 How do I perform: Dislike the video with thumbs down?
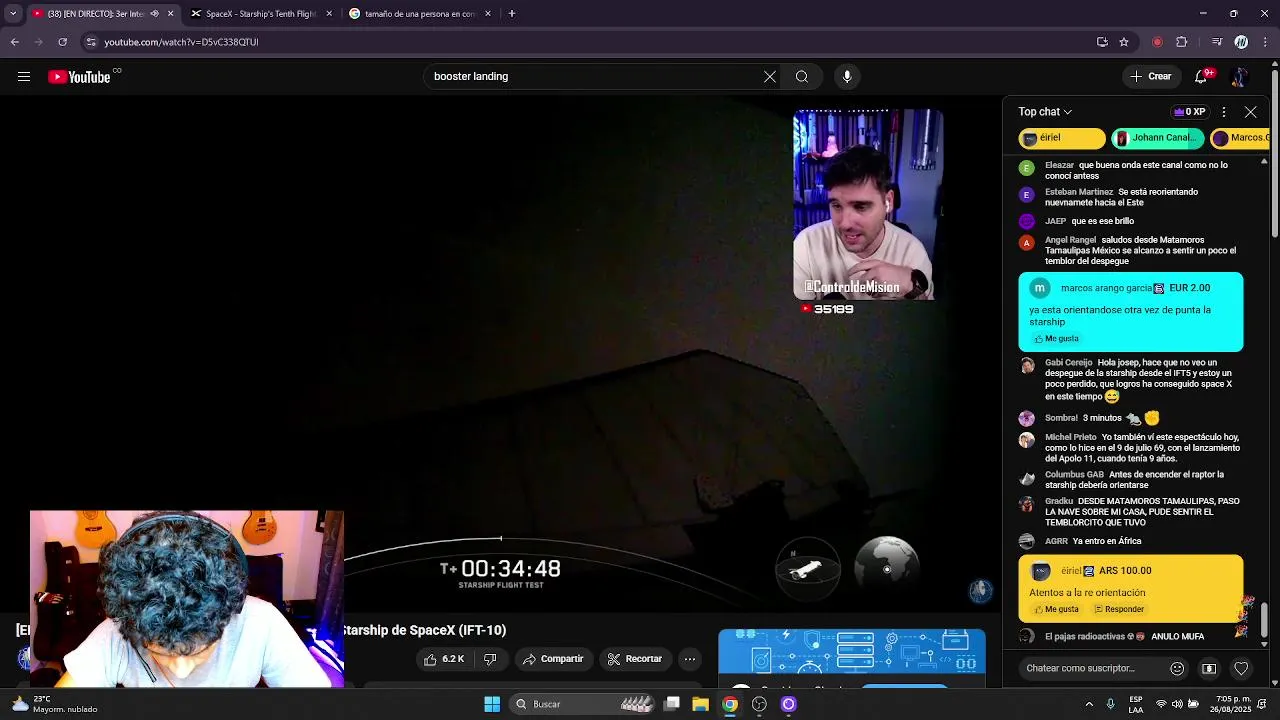pos(490,659)
